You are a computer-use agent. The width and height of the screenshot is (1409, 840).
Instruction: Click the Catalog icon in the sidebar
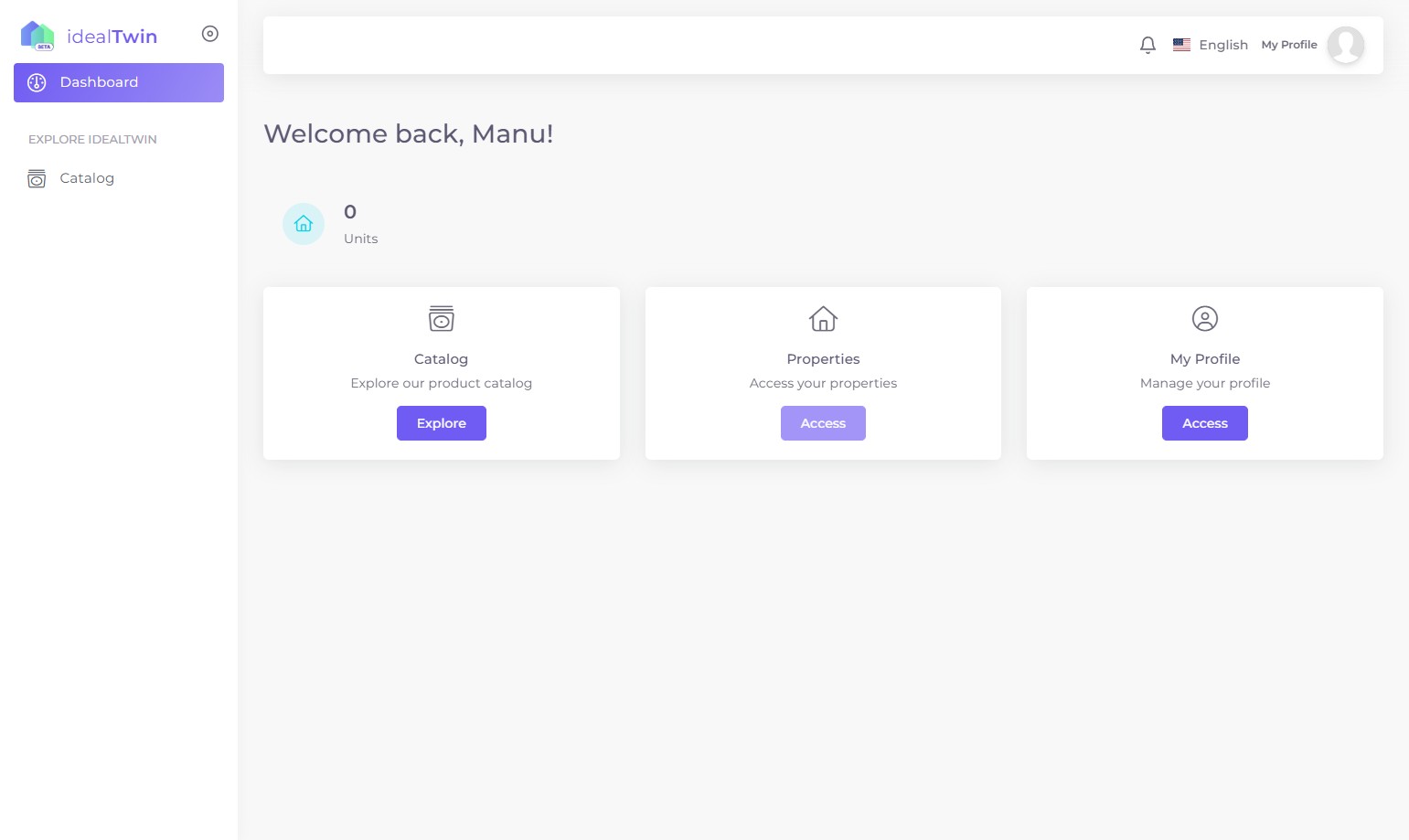(37, 179)
